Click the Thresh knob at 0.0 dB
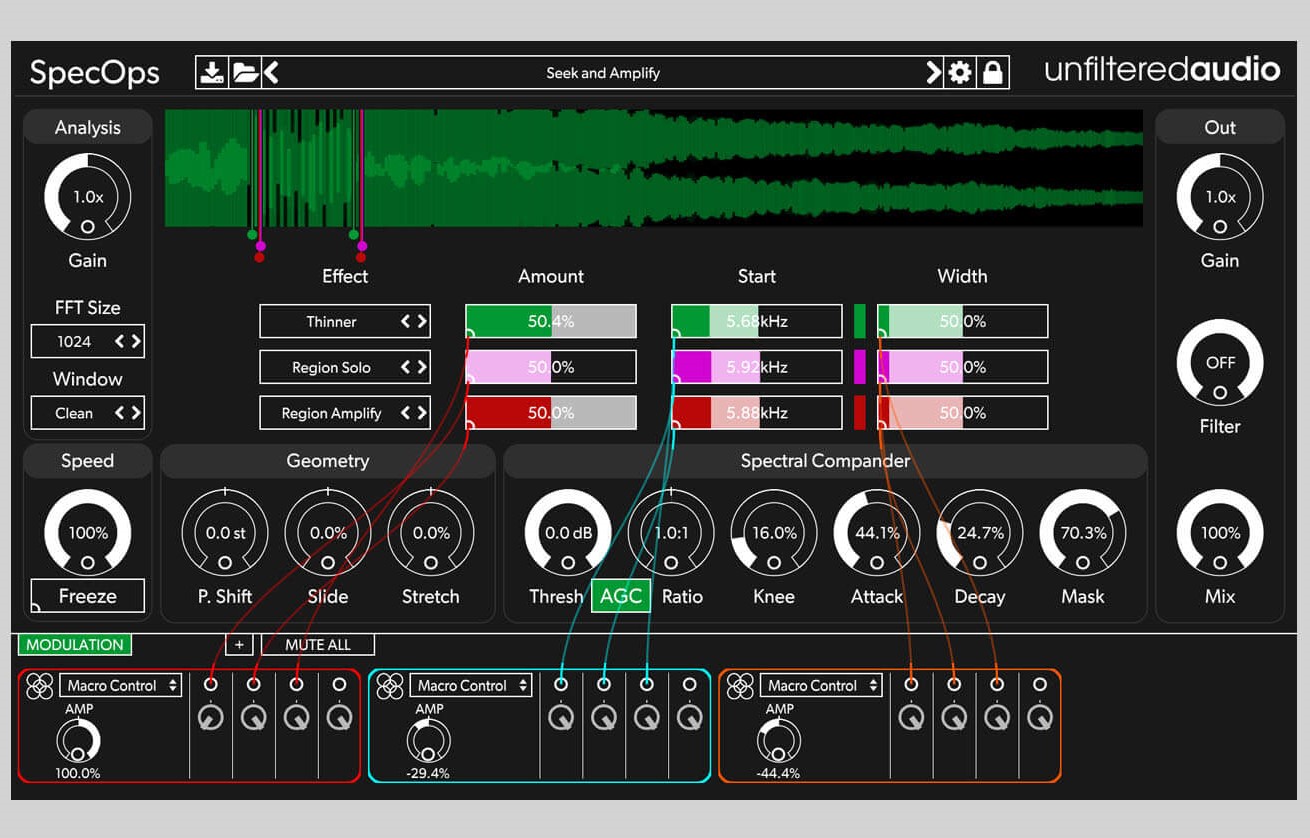 click(x=568, y=533)
